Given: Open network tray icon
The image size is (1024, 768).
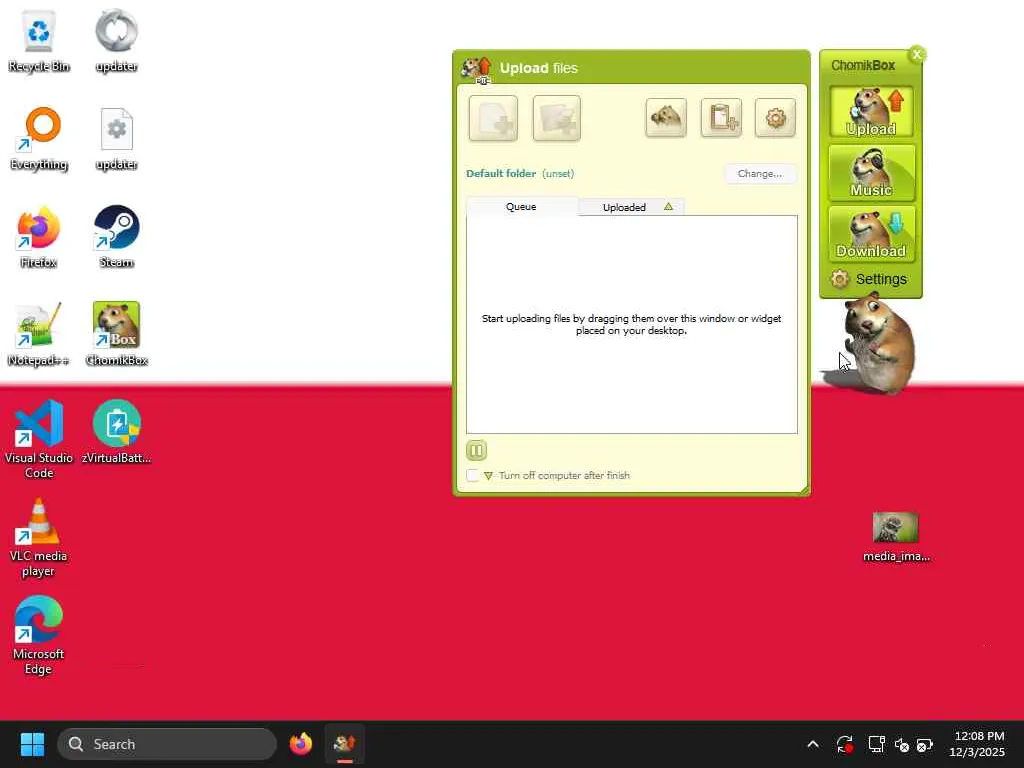Looking at the screenshot, I should (876, 744).
